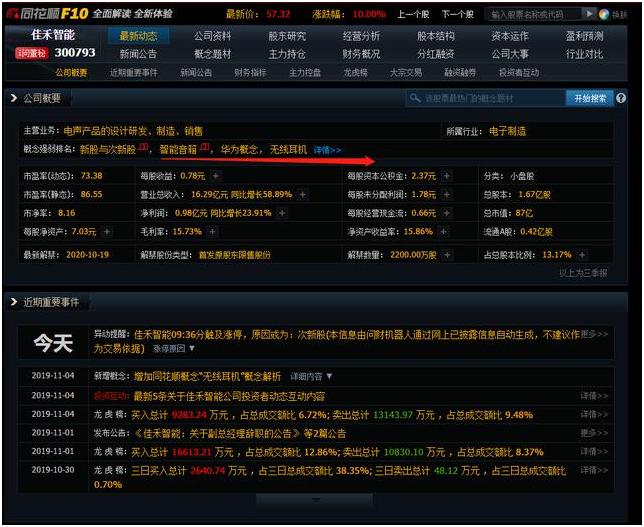Click the plus icon beside 每股资本公积金 2.37元
The width and height of the screenshot is (644, 527).
pos(446,176)
